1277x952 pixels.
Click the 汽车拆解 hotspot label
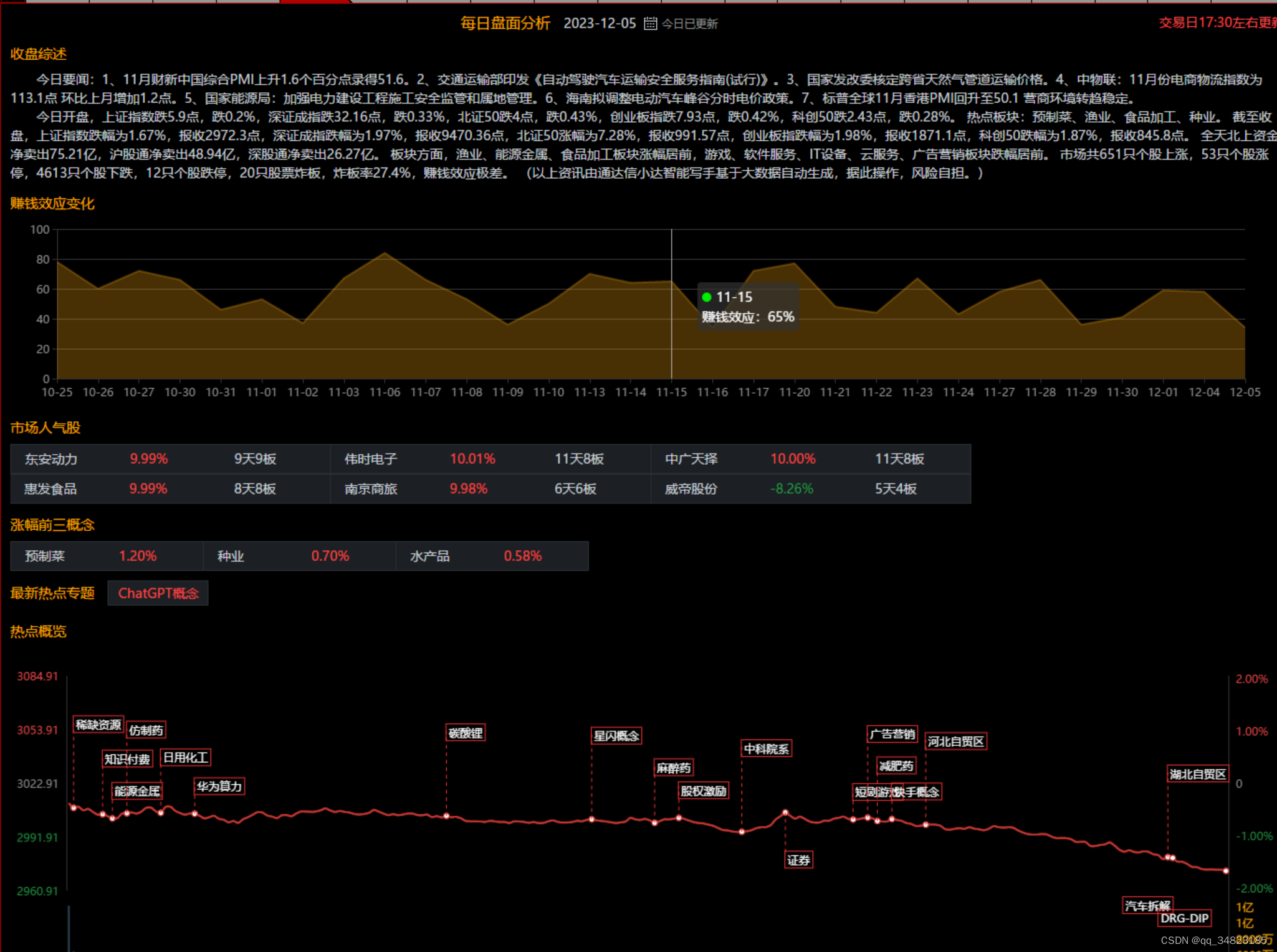1147,906
